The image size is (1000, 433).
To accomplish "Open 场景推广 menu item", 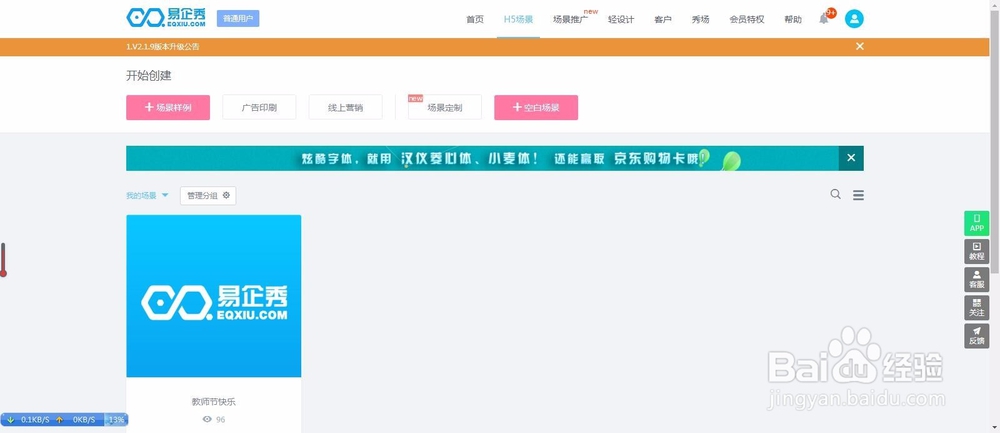I will point(570,19).
